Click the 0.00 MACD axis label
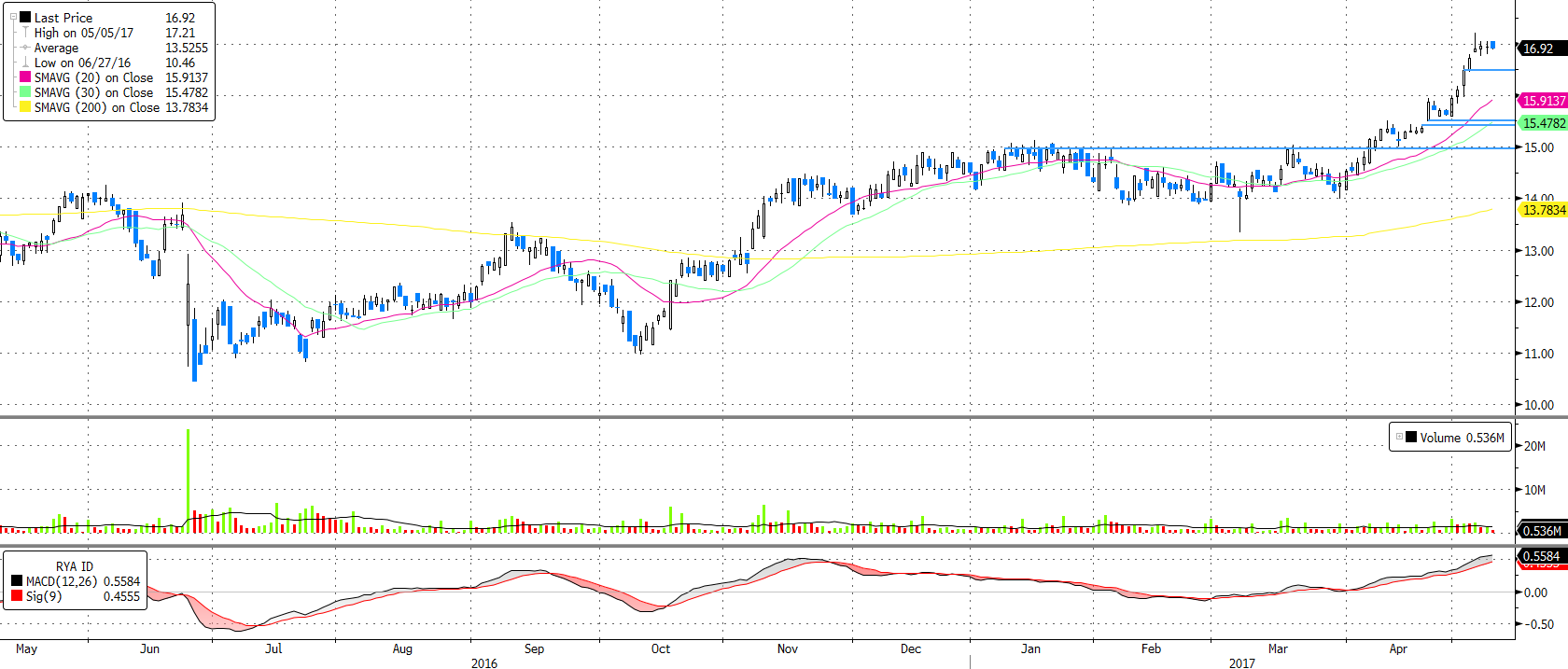This screenshot has height=669, width=1568. [1535, 592]
